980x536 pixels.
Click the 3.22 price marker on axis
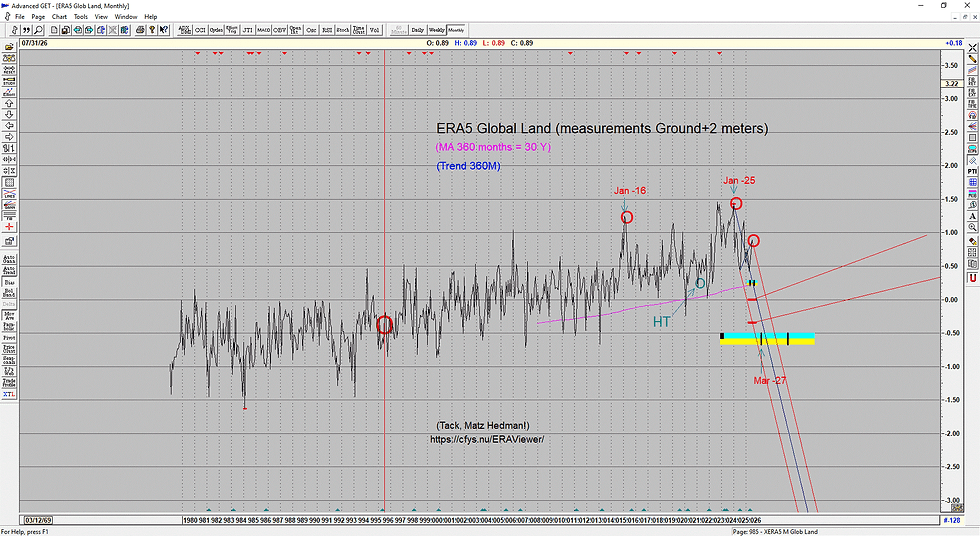951,83
